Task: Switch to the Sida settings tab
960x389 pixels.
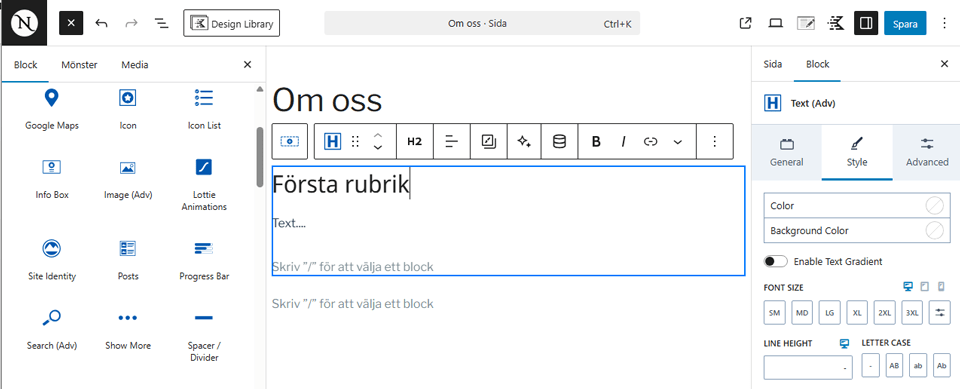Action: point(773,64)
